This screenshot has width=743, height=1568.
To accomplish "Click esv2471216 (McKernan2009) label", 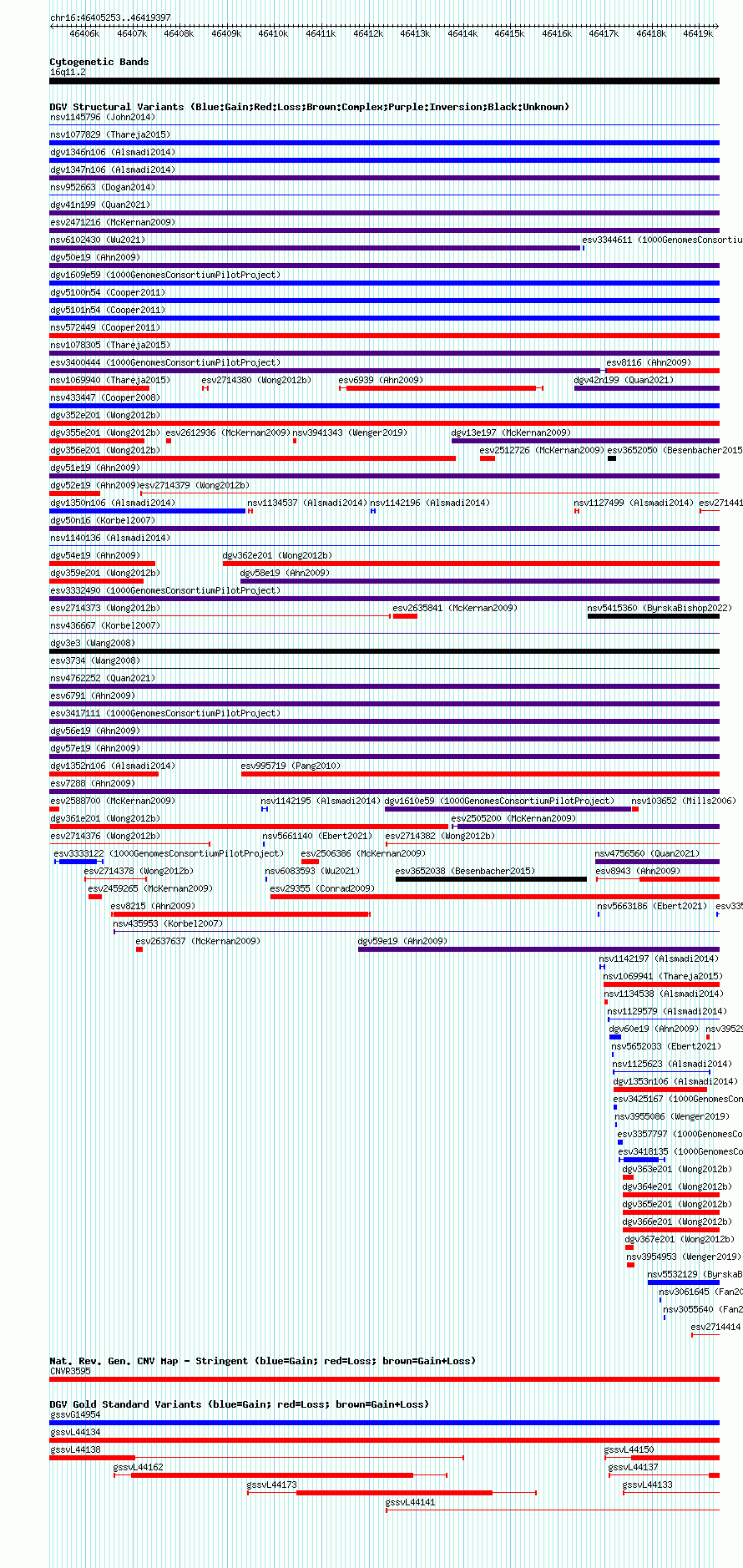I will (x=113, y=222).
